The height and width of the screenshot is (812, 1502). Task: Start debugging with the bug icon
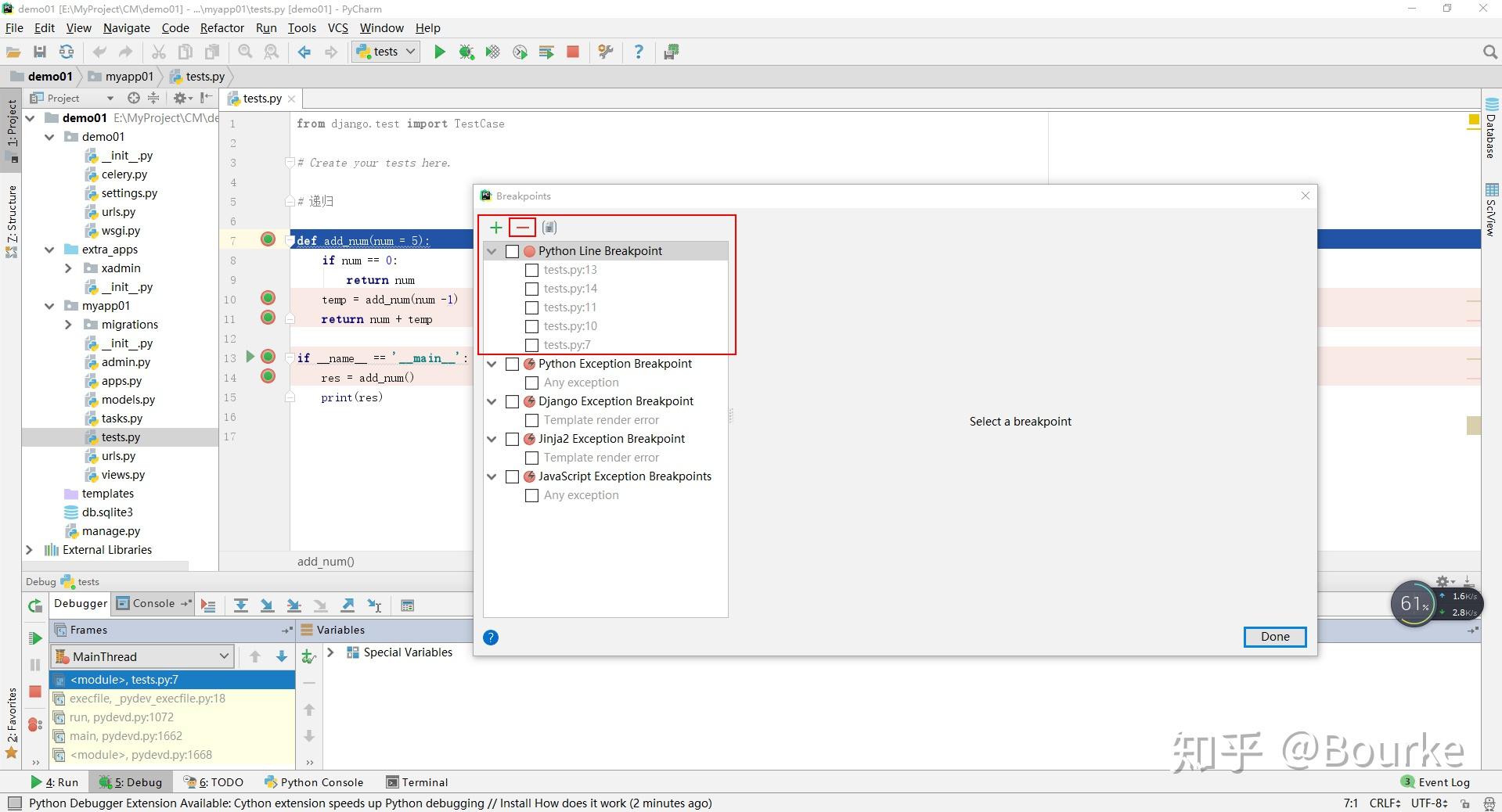[x=466, y=52]
